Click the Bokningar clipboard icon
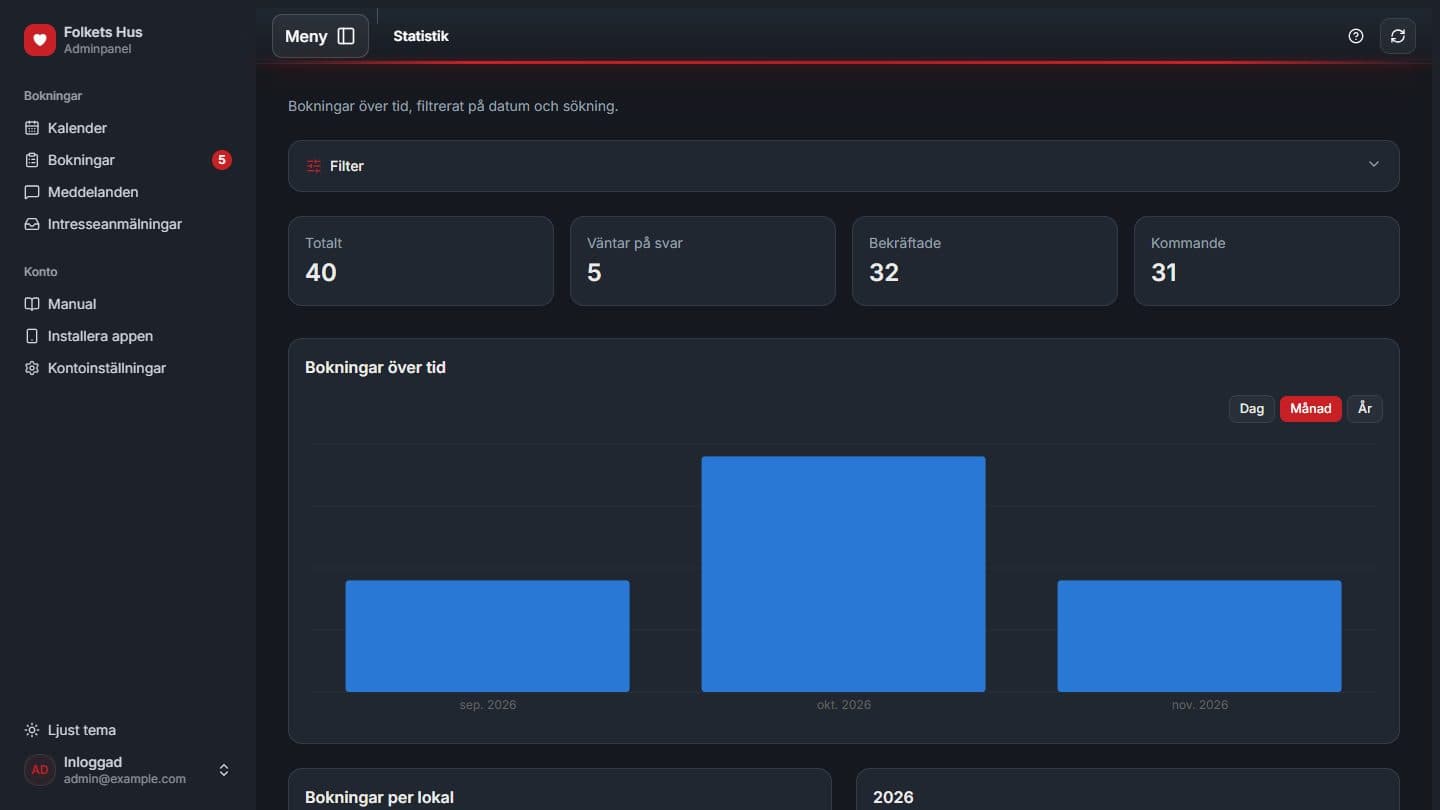Screen dimensions: 1440x810 (32, 160)
